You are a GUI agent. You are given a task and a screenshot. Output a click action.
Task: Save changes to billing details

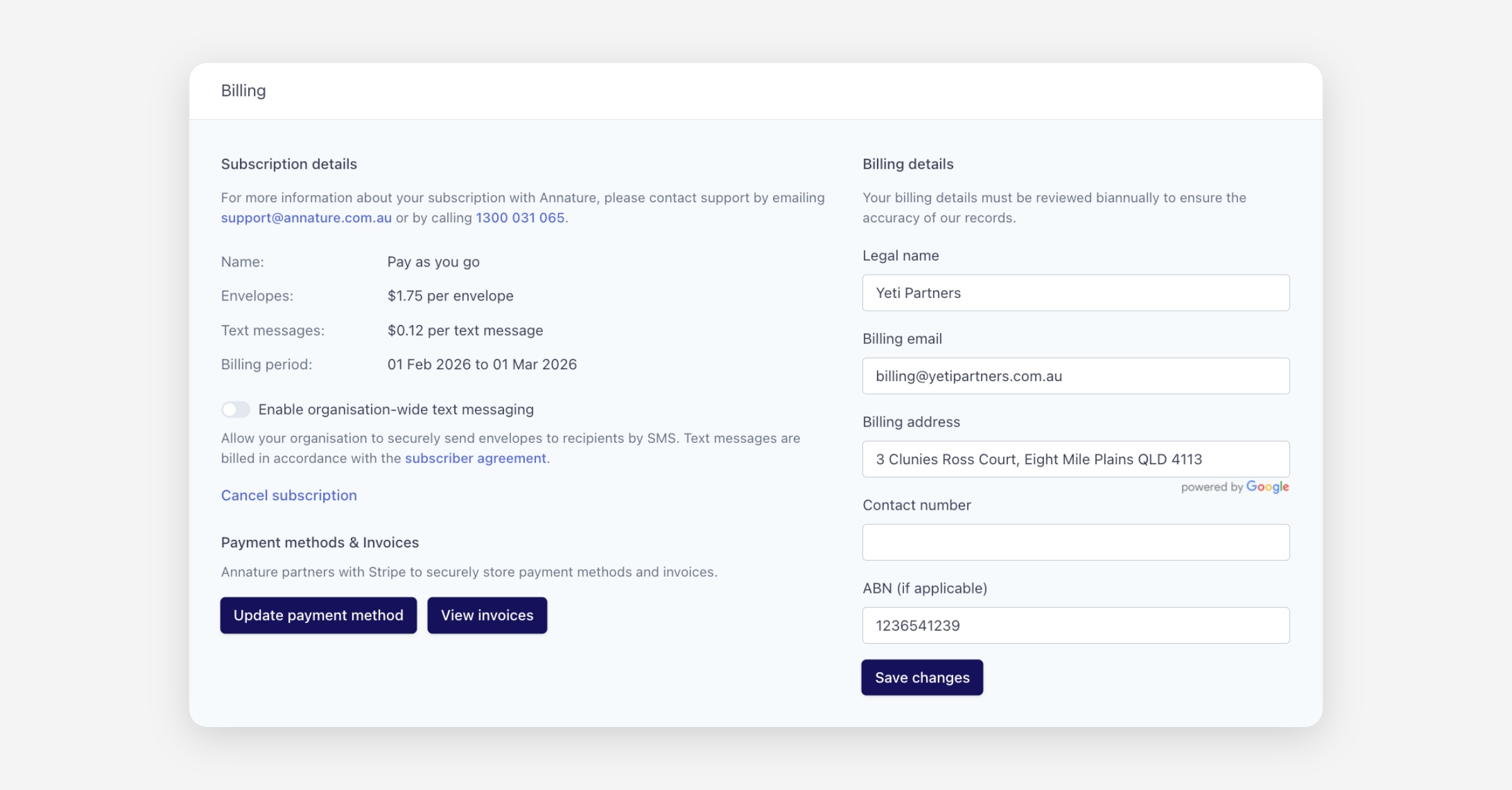click(x=922, y=678)
